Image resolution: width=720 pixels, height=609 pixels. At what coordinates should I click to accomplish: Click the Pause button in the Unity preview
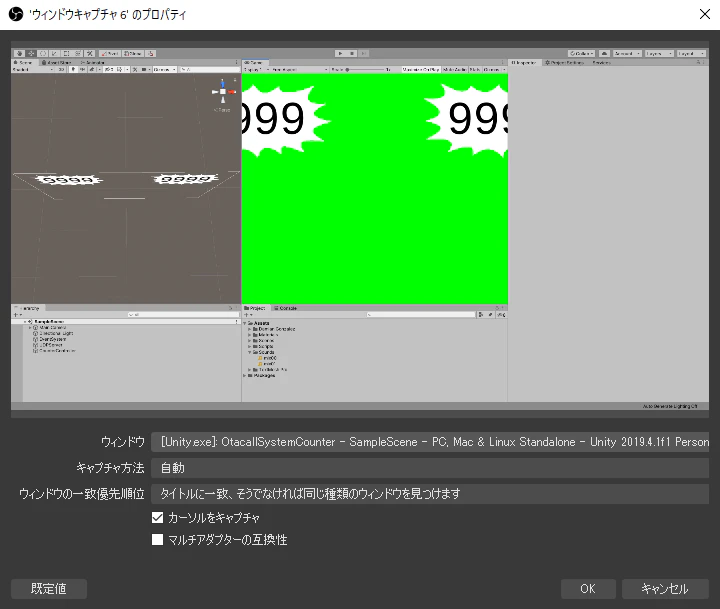click(352, 53)
